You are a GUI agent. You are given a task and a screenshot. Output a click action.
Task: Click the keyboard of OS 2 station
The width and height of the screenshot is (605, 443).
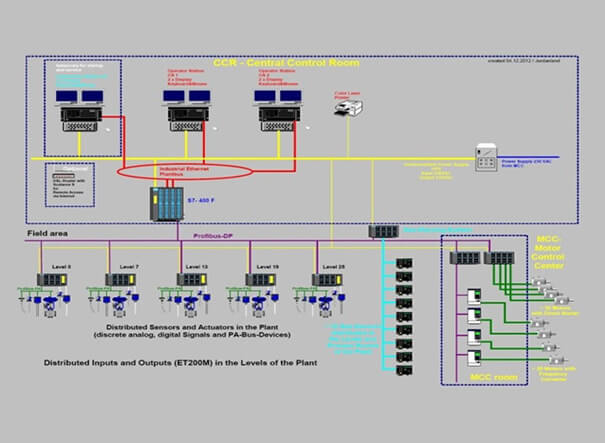pos(278,127)
